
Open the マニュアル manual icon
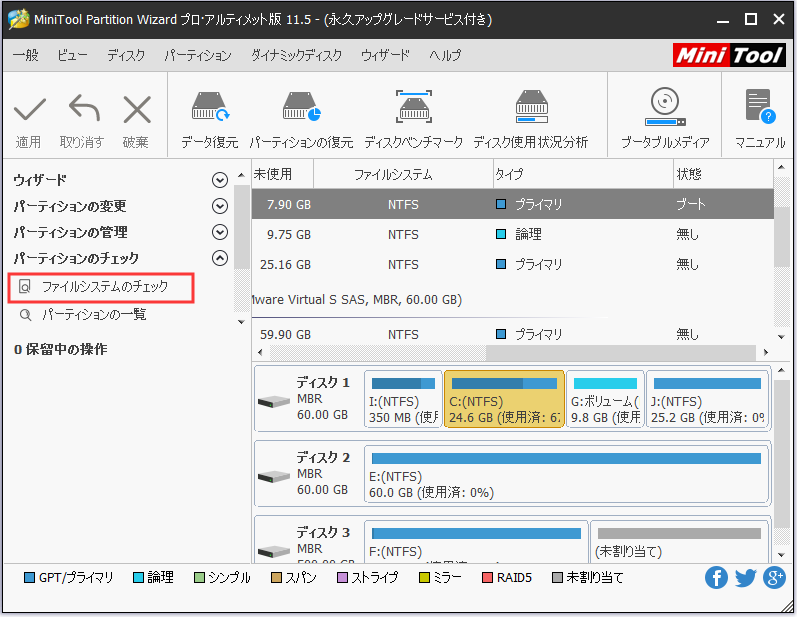[x=759, y=108]
